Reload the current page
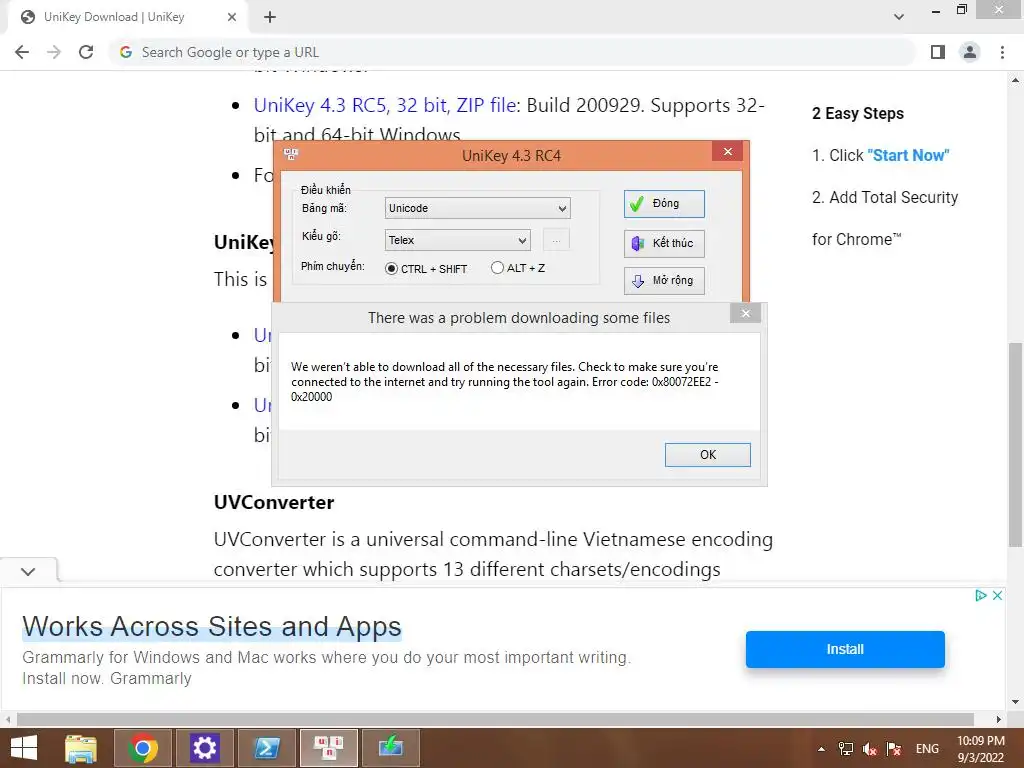This screenshot has height=768, width=1024. [x=86, y=52]
